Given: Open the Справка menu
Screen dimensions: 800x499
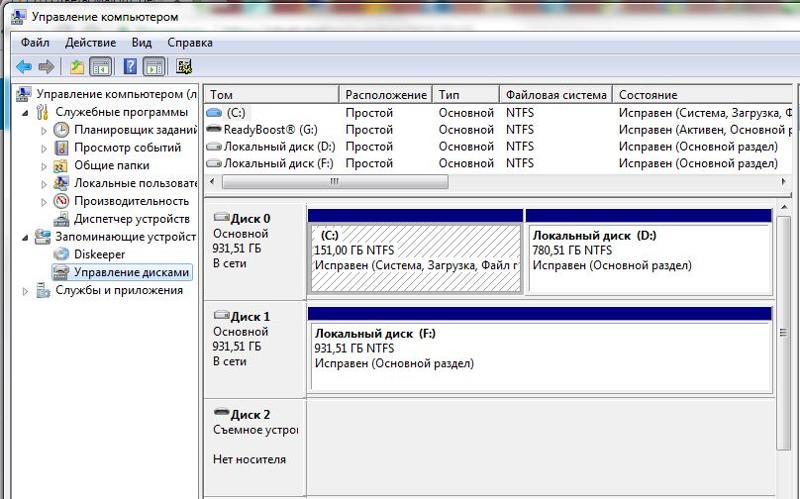Looking at the screenshot, I should coord(190,43).
